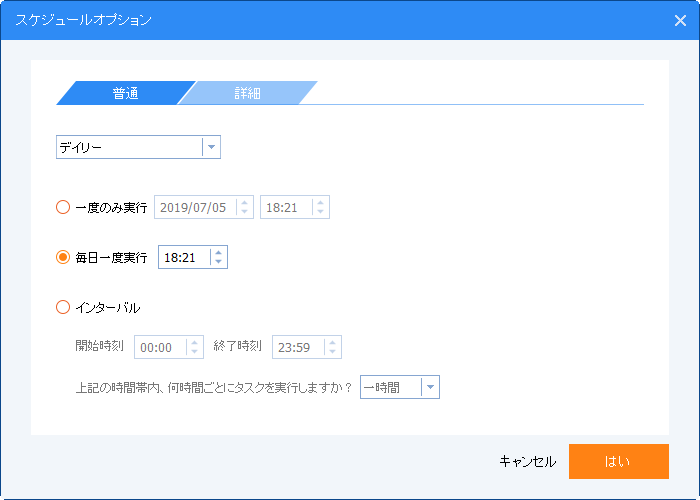Viewport: 700px width, 500px height.
Task: Click the down arrow on the 2019/07/05 date field
Action: 245,212
